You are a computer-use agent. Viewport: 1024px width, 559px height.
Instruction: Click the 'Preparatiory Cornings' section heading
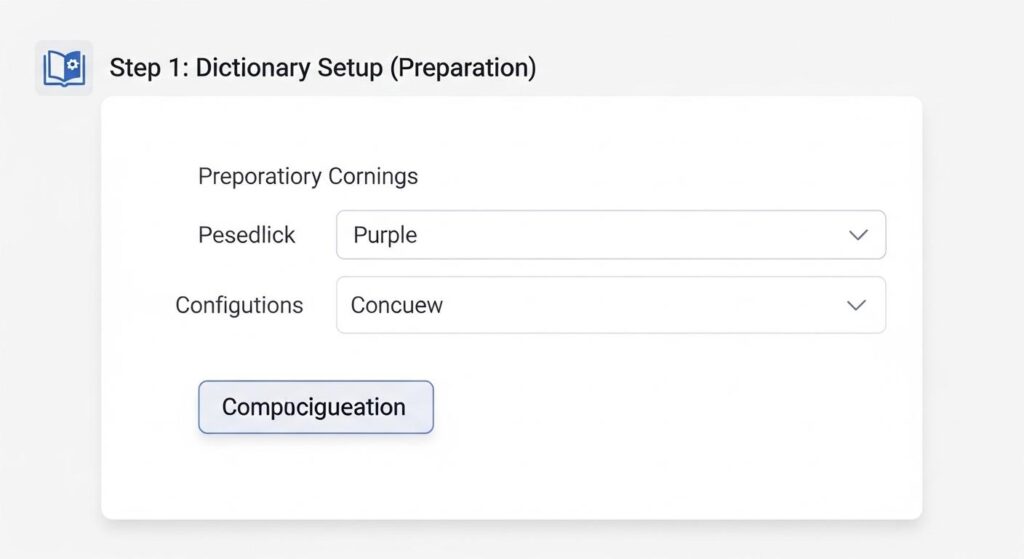click(x=308, y=177)
